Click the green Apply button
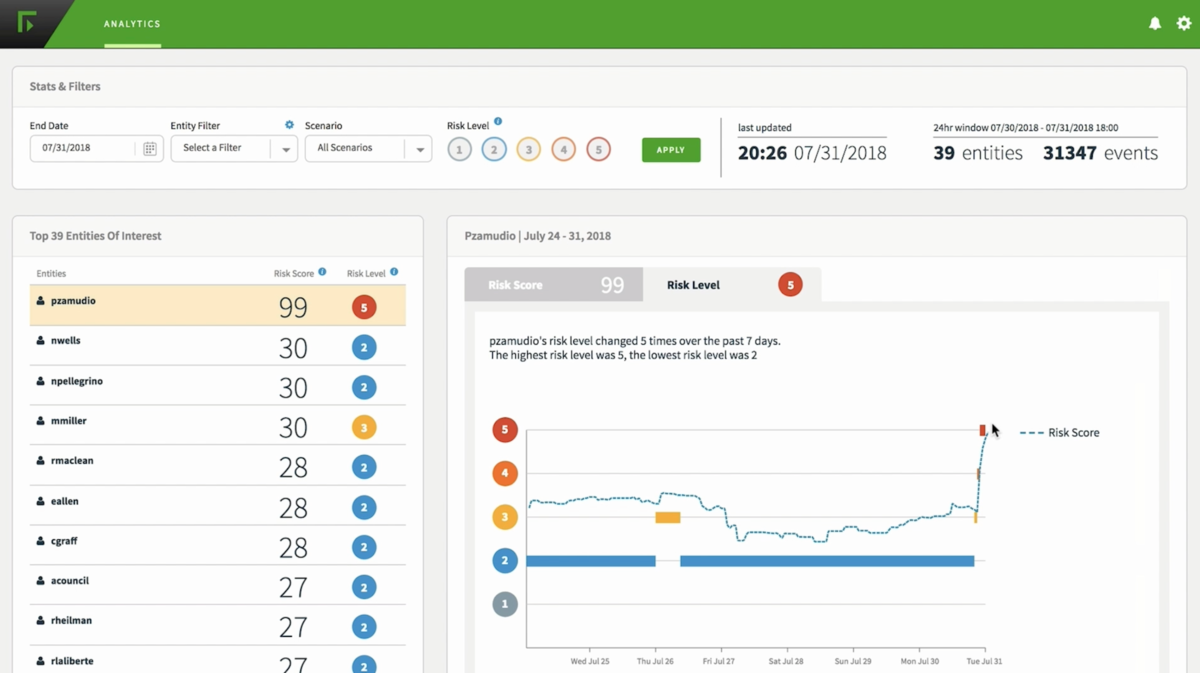The image size is (1200, 673). click(671, 150)
